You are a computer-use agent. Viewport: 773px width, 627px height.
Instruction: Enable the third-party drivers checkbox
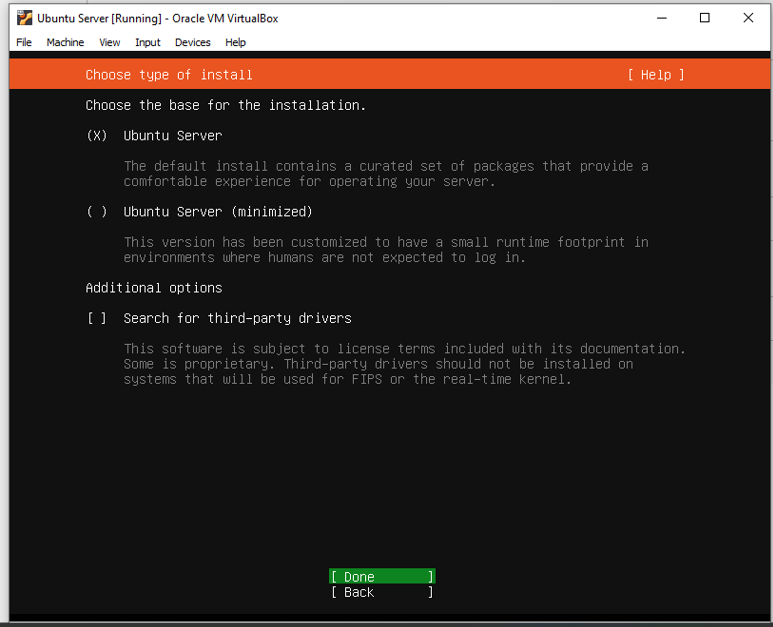click(x=97, y=319)
